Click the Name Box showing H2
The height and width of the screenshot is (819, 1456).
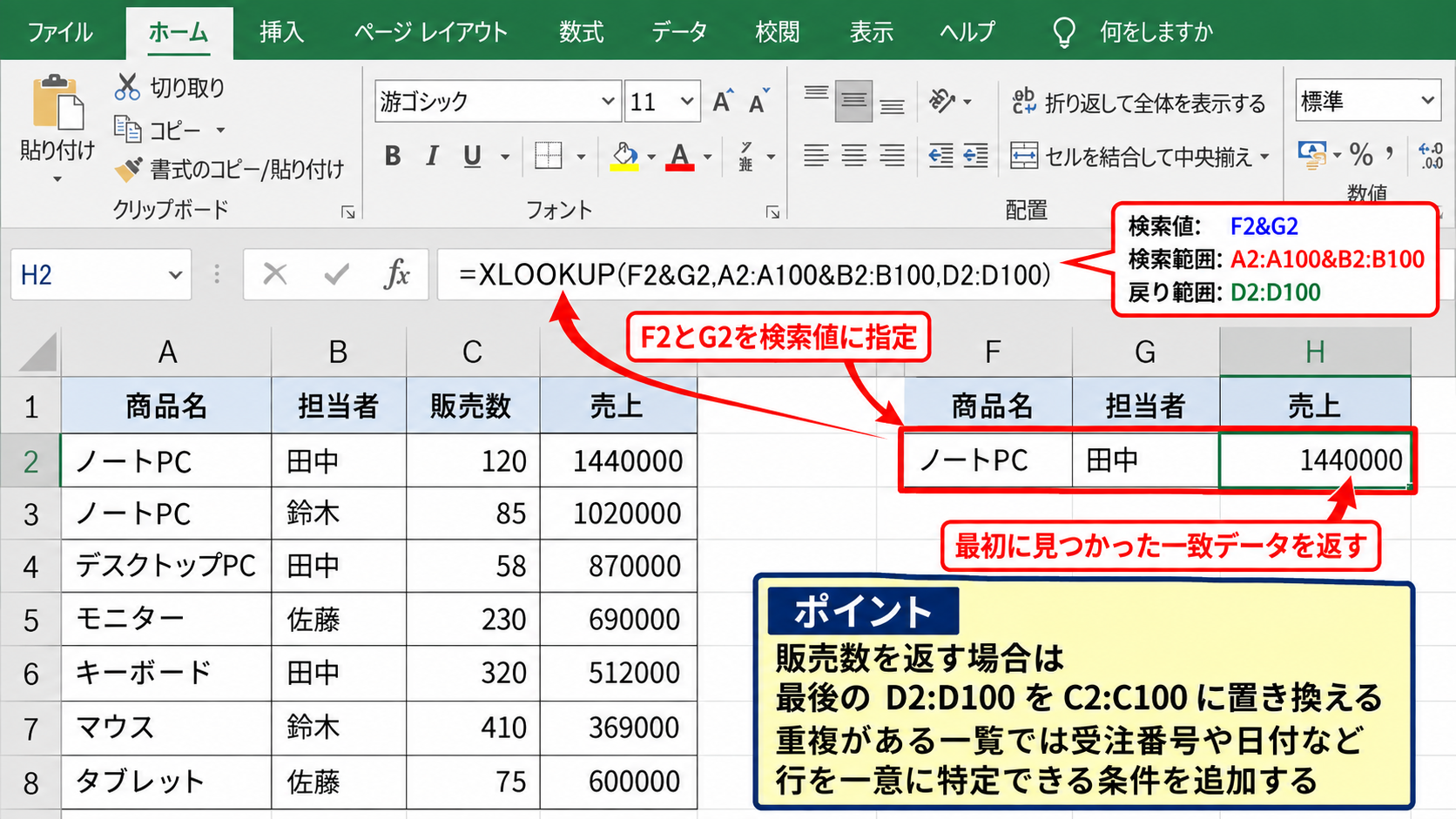[101, 275]
